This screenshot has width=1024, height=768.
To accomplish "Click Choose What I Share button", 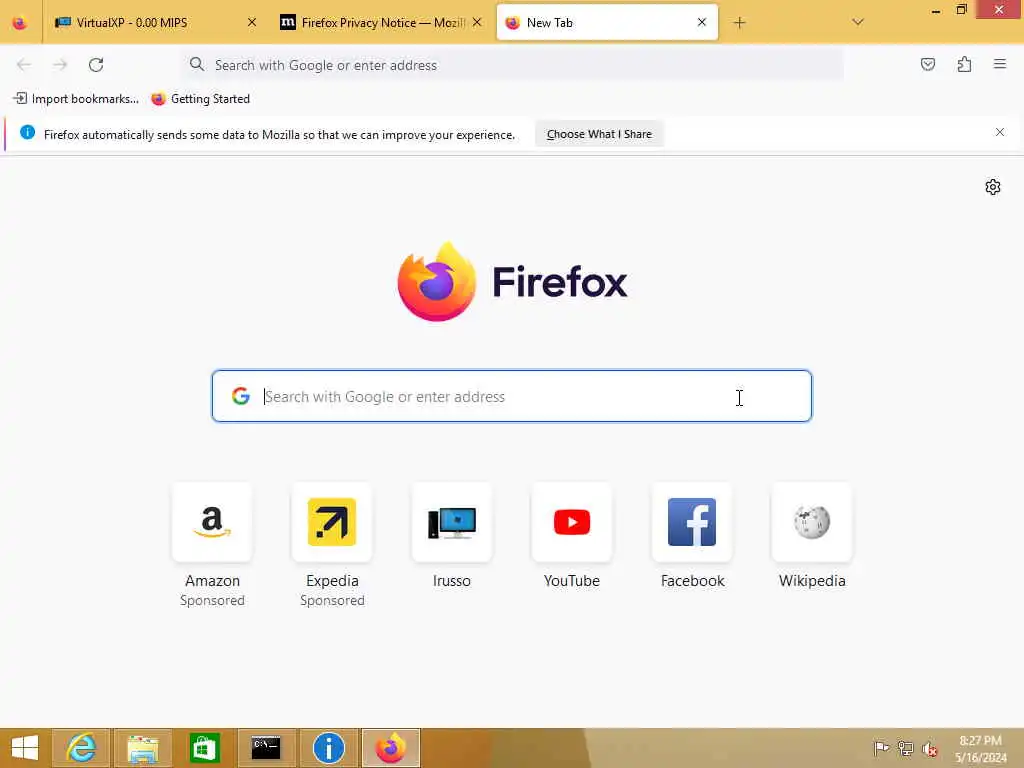I will pyautogui.click(x=599, y=134).
